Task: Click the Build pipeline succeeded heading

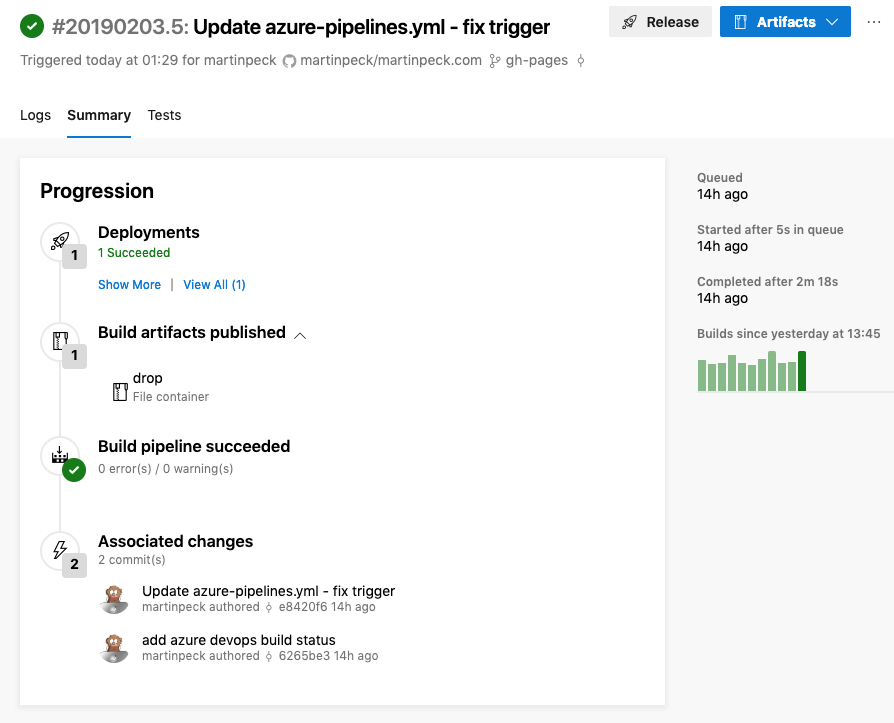Action: point(194,446)
